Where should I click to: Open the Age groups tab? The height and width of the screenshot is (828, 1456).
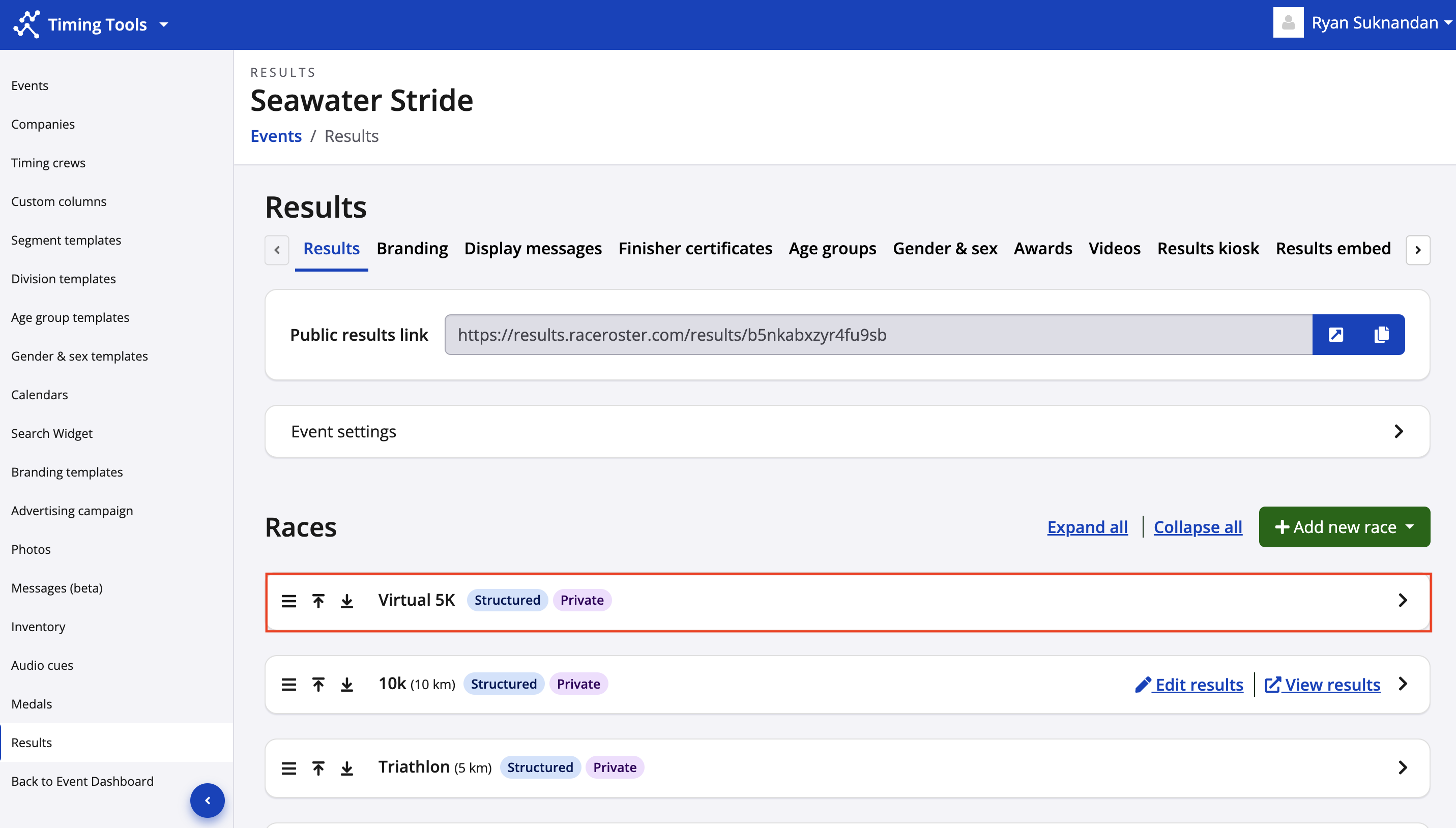[832, 249]
